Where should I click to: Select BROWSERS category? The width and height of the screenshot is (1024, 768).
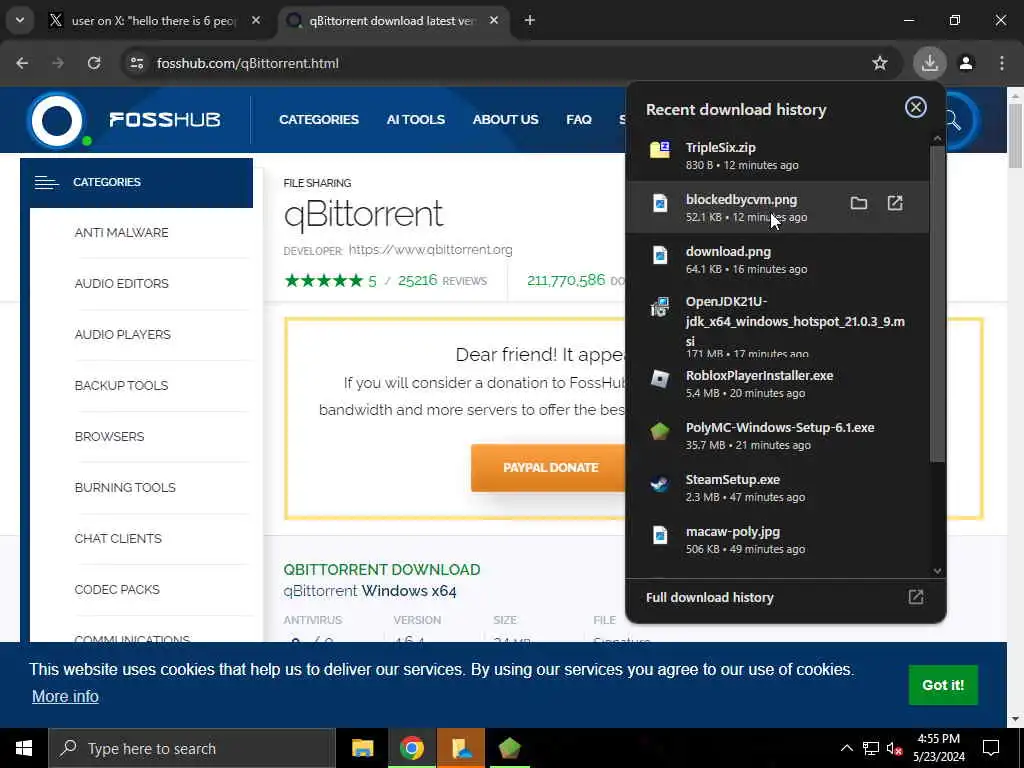point(109,436)
